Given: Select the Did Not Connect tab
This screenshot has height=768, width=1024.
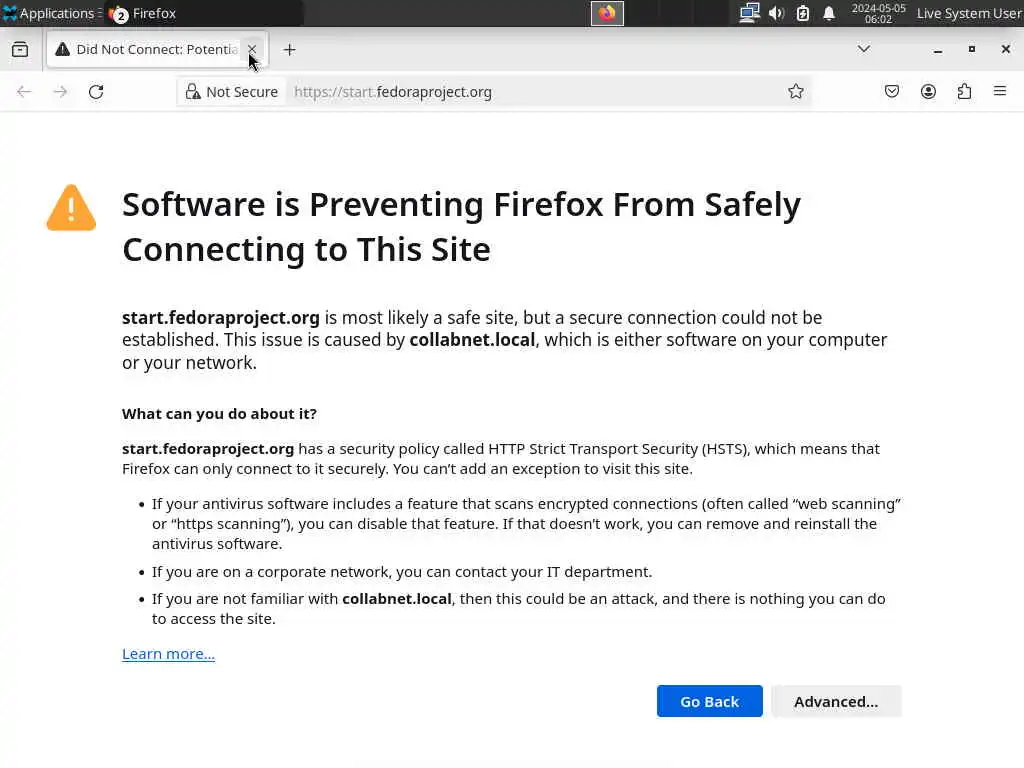Looking at the screenshot, I should [150, 50].
